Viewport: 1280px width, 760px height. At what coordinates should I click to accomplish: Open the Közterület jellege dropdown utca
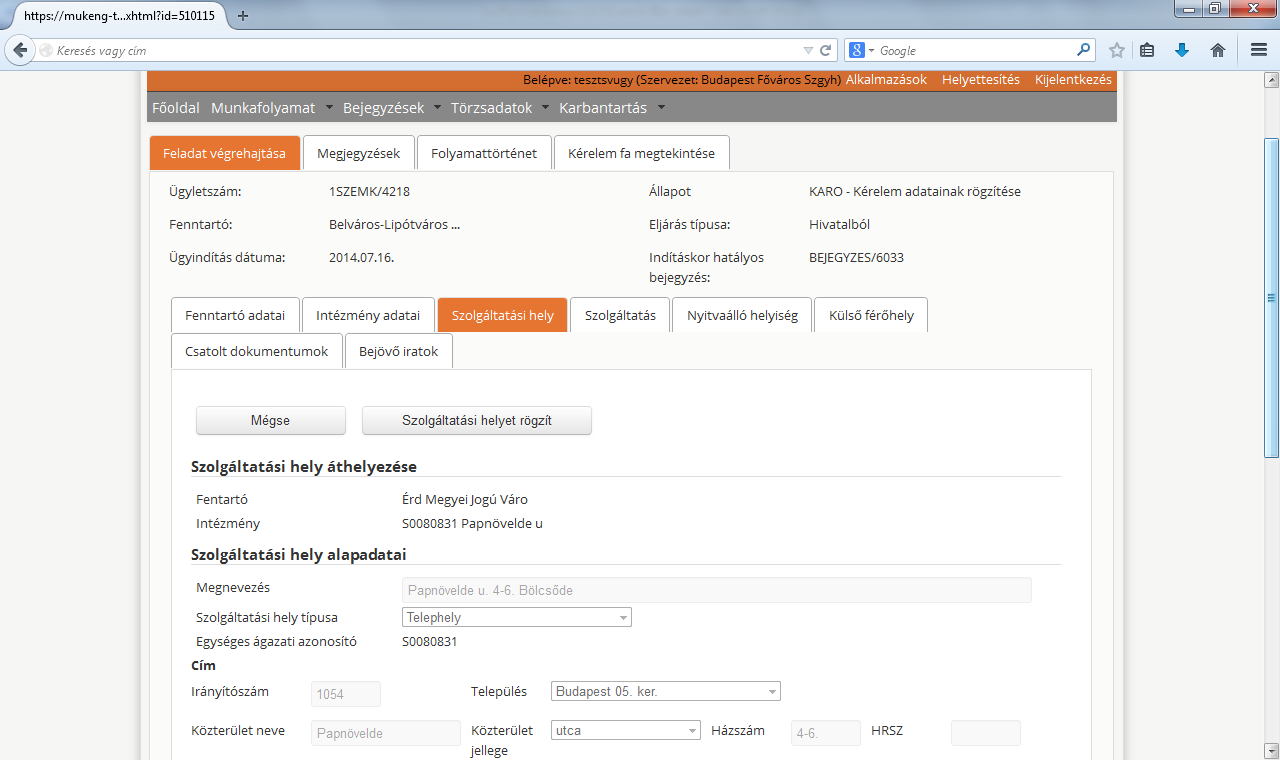tap(626, 730)
